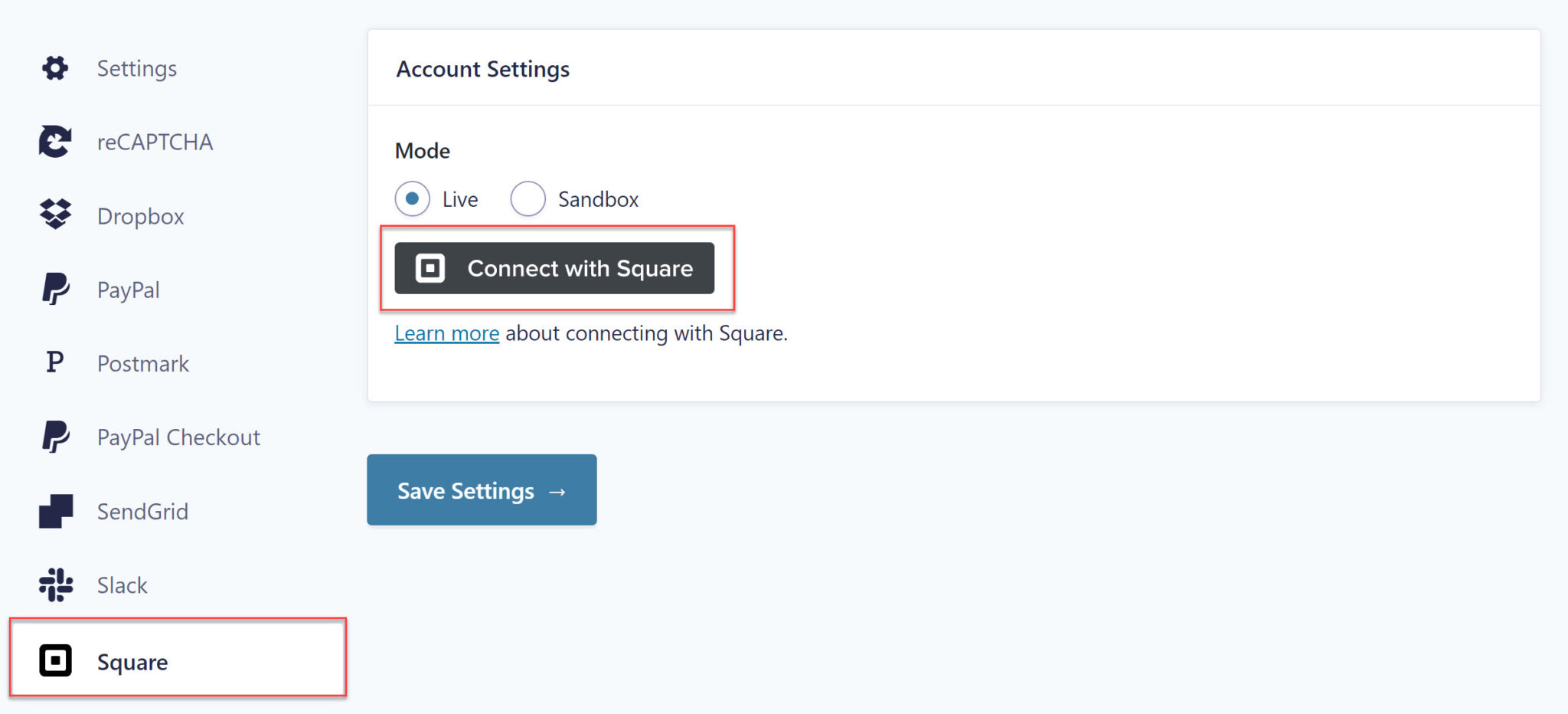Select the Slack icon in sidebar
1568x714 pixels.
point(54,585)
